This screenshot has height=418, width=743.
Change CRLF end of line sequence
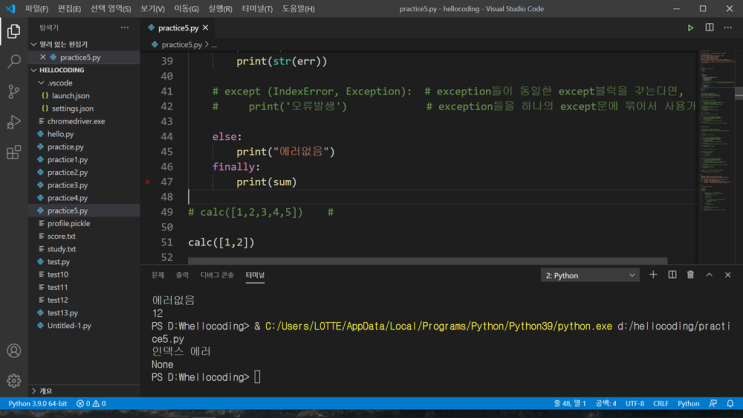coord(661,403)
